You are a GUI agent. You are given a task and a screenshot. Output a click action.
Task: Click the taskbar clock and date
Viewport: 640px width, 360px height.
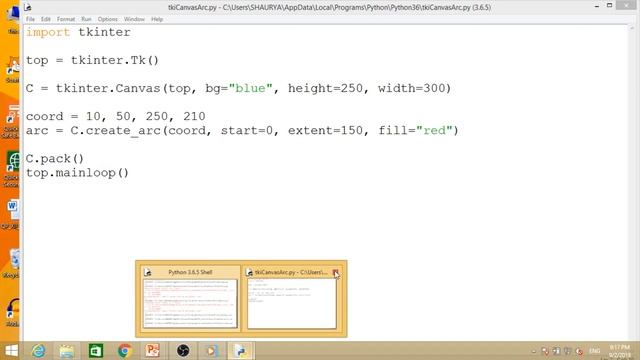click(620, 351)
